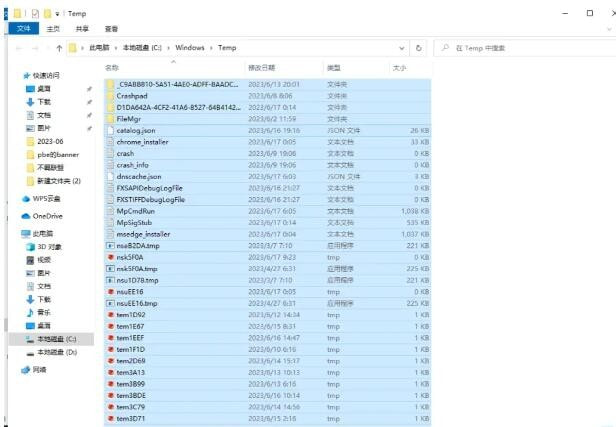Open WPS云盘 in the navigation pane
The image size is (616, 427).
pos(46,198)
